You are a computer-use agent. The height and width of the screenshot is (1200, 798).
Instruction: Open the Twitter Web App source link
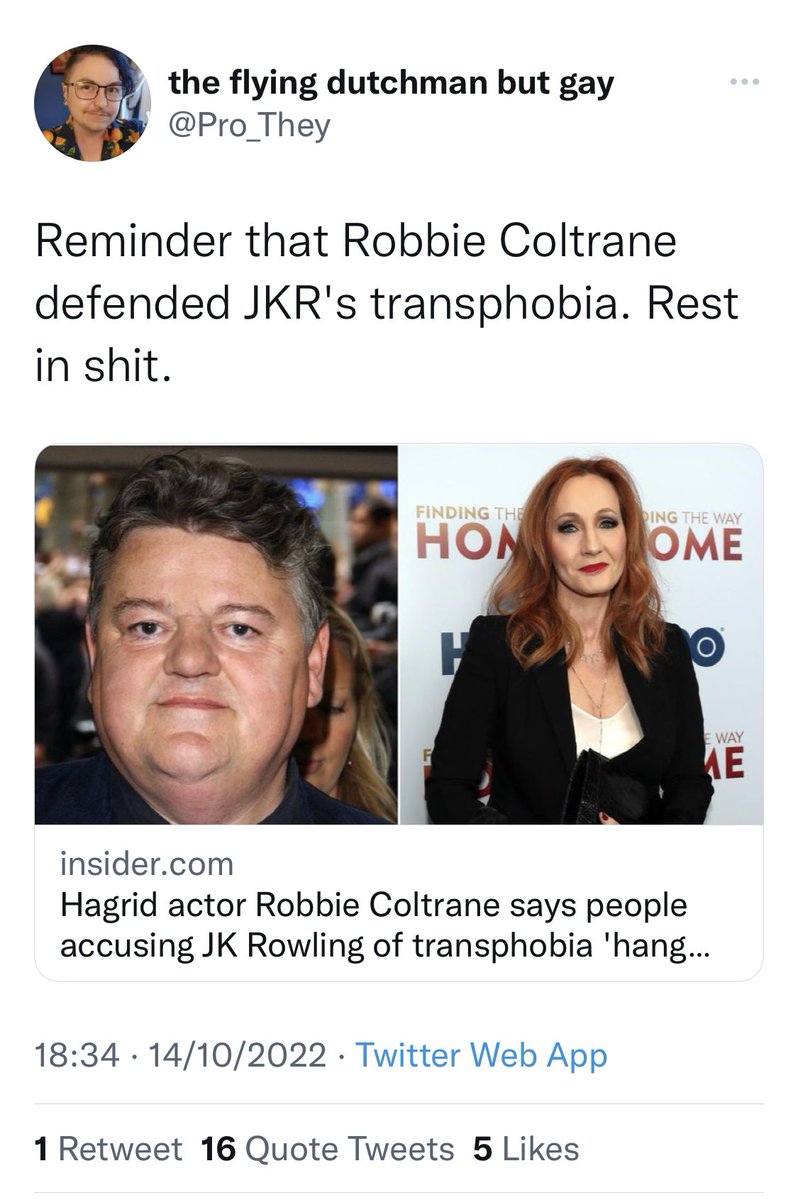pyautogui.click(x=481, y=1055)
